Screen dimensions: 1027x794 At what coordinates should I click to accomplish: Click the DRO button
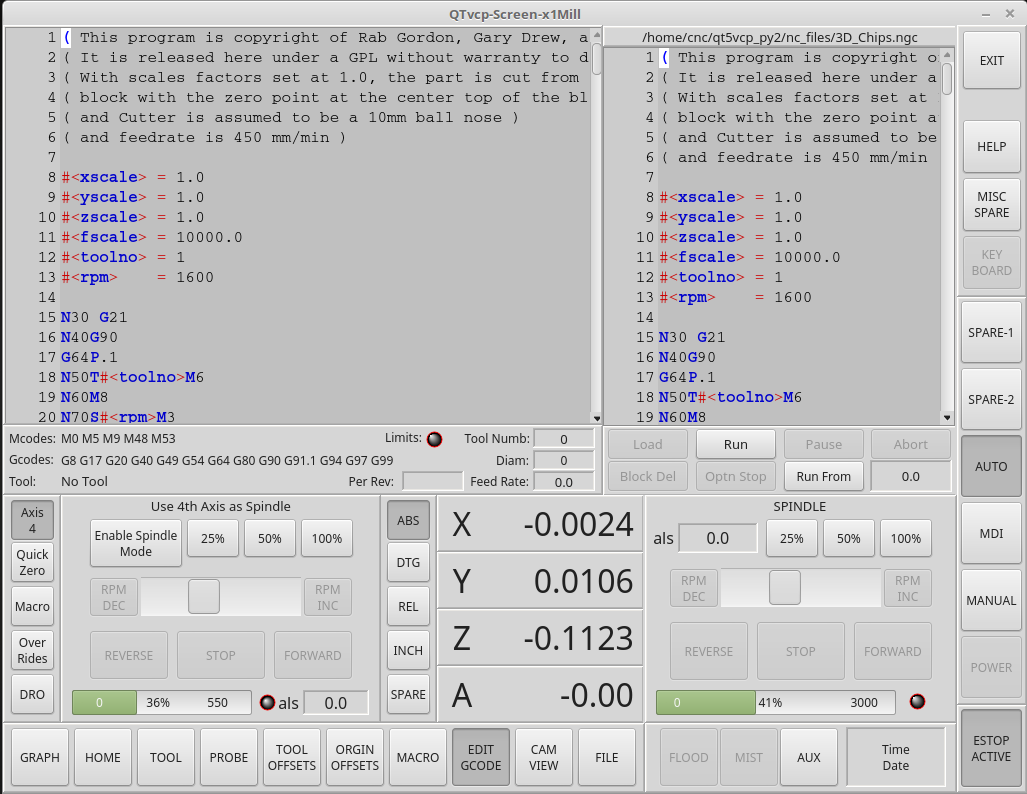pyautogui.click(x=32, y=694)
